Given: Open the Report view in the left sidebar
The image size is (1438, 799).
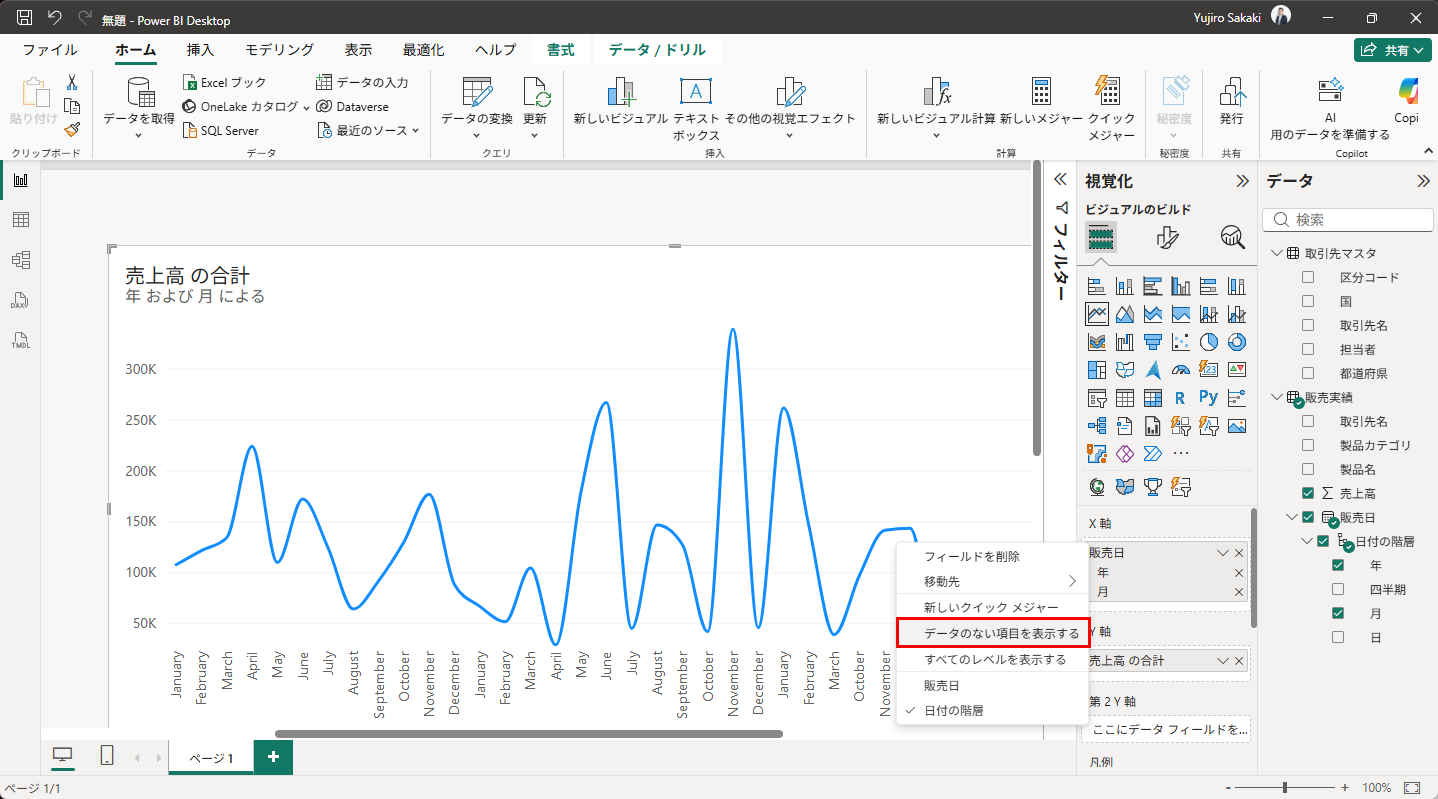Looking at the screenshot, I should pyautogui.click(x=20, y=180).
